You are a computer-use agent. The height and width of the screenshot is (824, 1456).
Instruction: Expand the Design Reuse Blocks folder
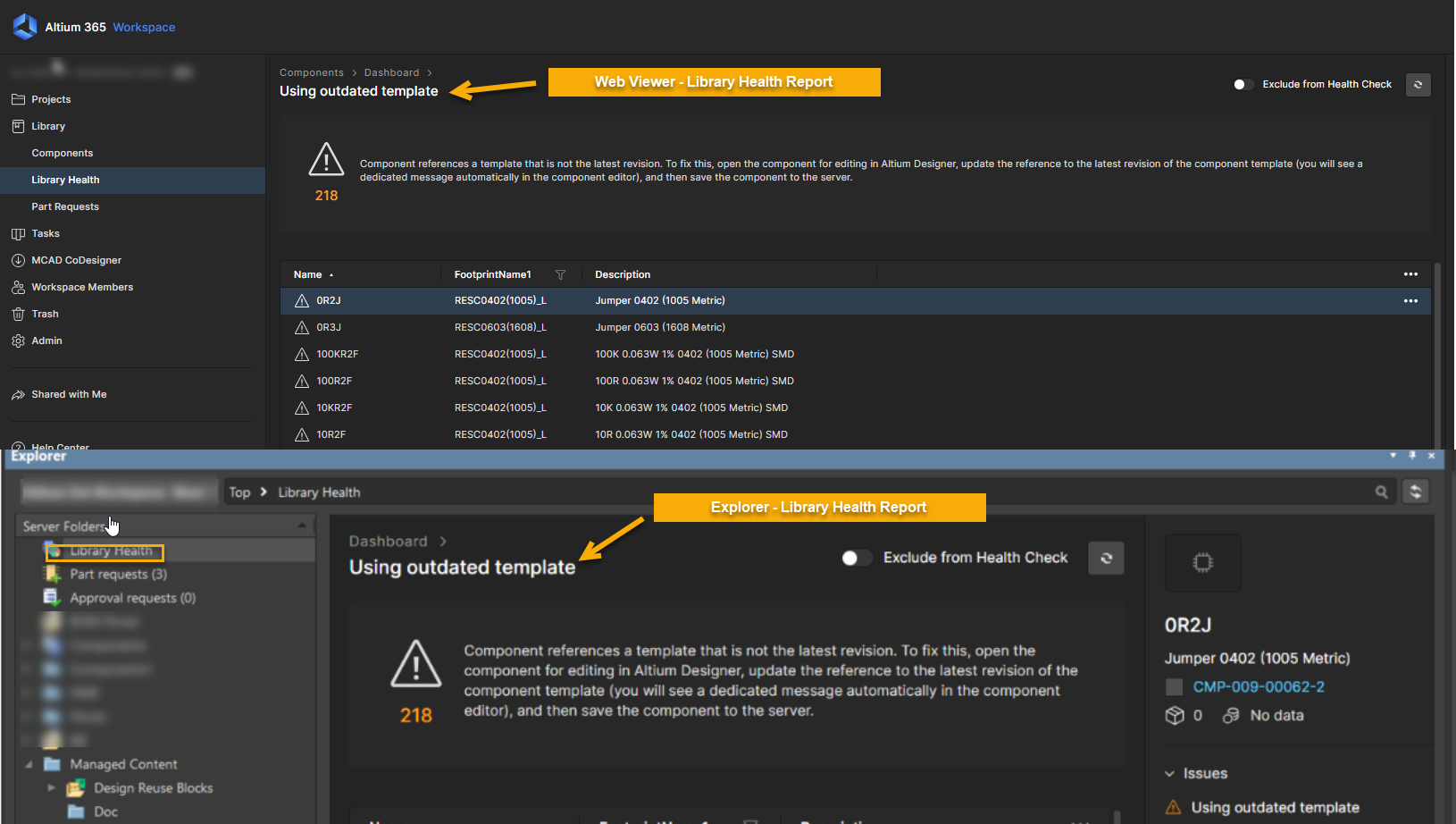tap(52, 787)
